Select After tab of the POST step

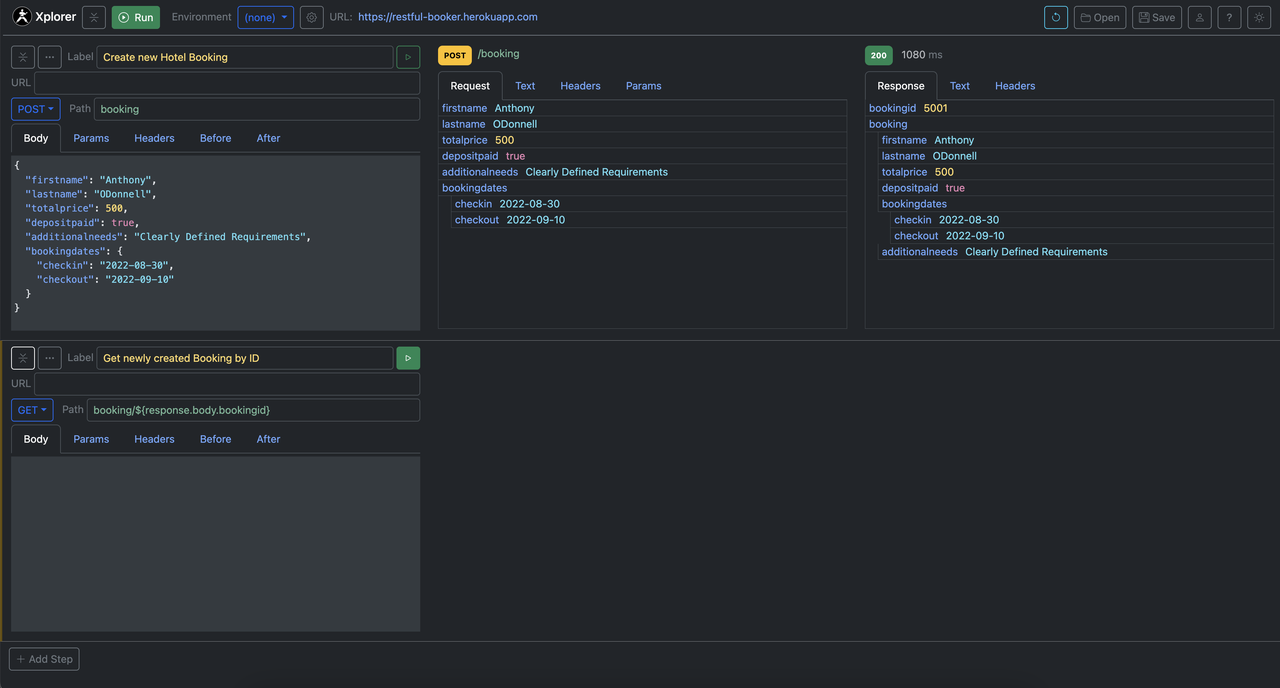coord(268,138)
